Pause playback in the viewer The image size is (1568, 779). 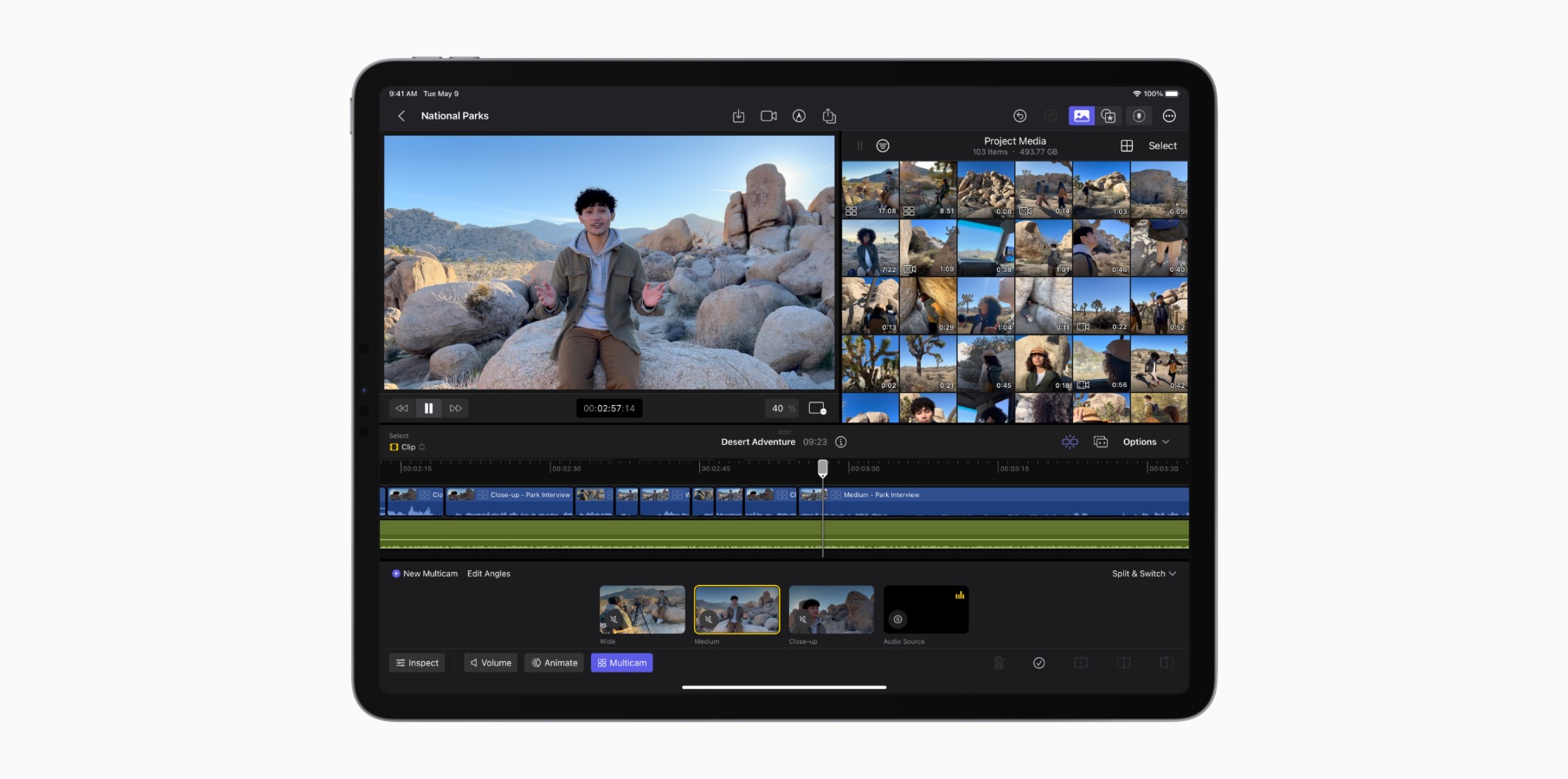428,409
